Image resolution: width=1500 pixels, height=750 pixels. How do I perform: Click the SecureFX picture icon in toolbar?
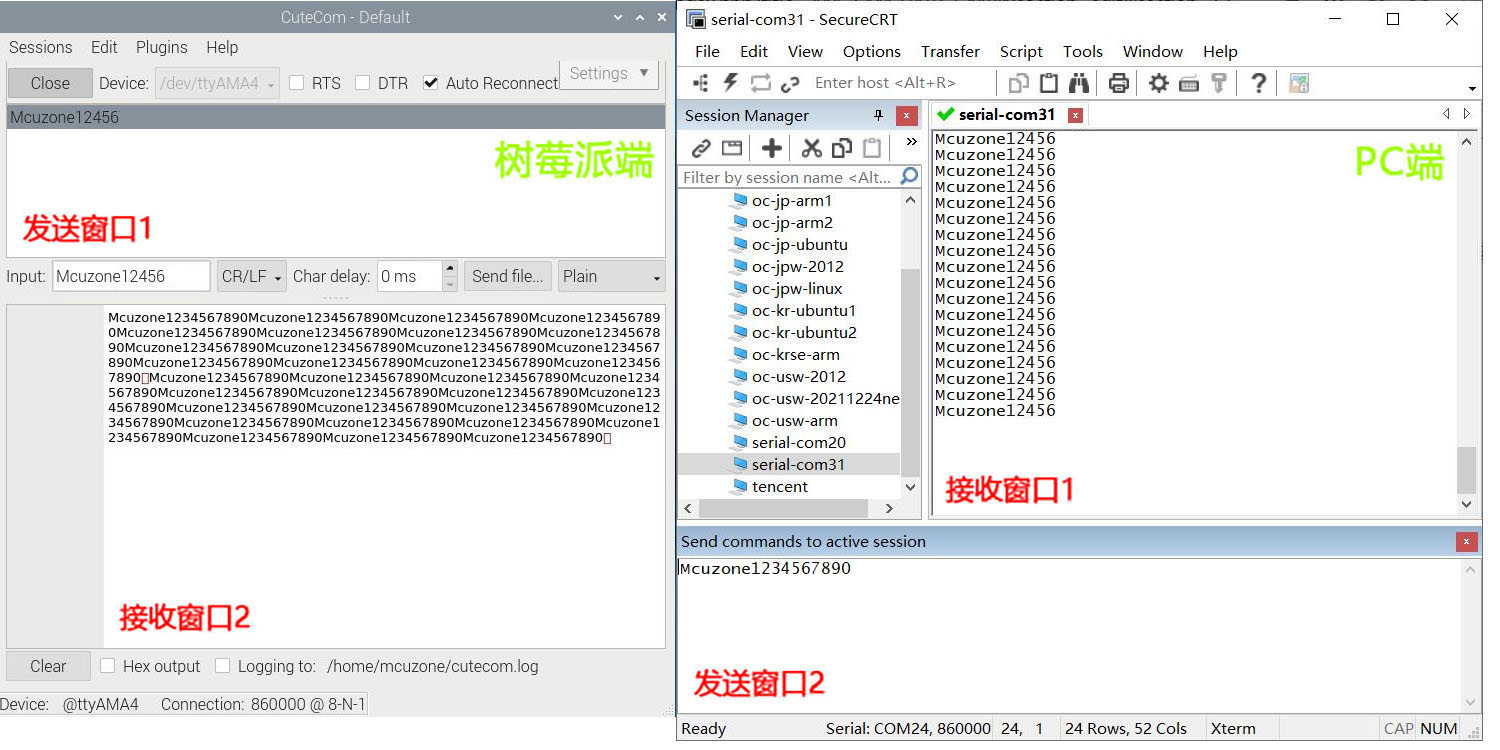[1298, 83]
